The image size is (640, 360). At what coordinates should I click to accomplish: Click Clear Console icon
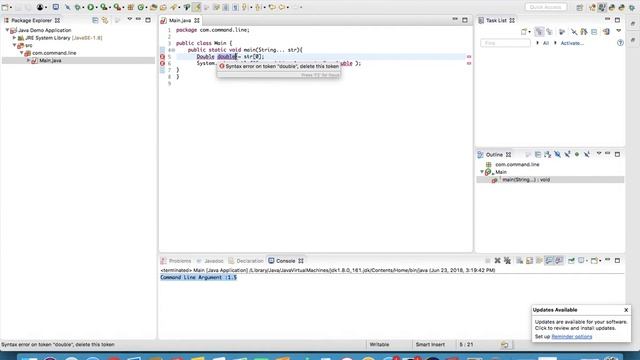tap(519, 260)
